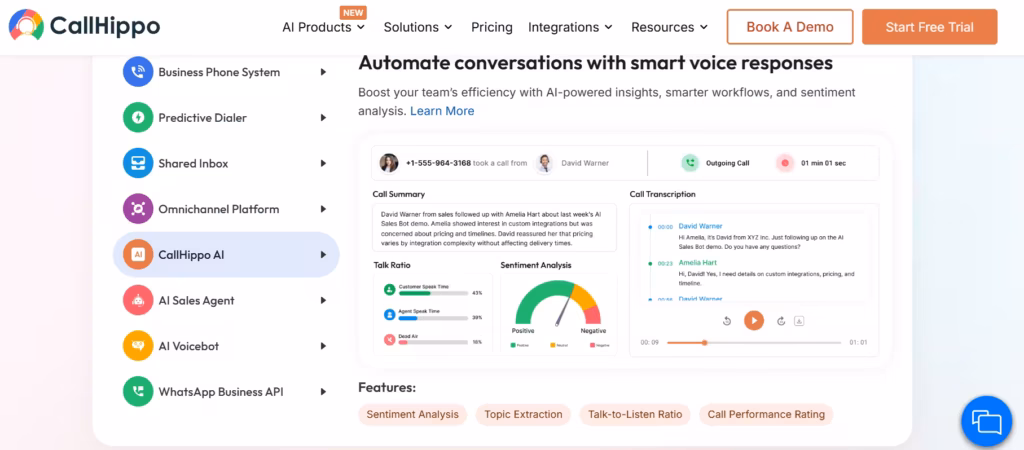Screen dimensions: 1024x450
Task: Click the red recording indicator icon
Action: (785, 163)
